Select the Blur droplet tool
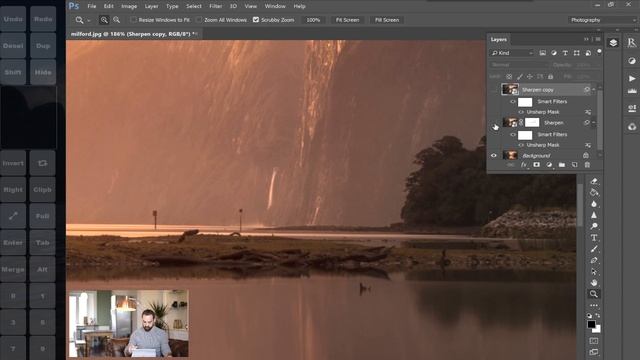The width and height of the screenshot is (640, 360). click(x=594, y=204)
